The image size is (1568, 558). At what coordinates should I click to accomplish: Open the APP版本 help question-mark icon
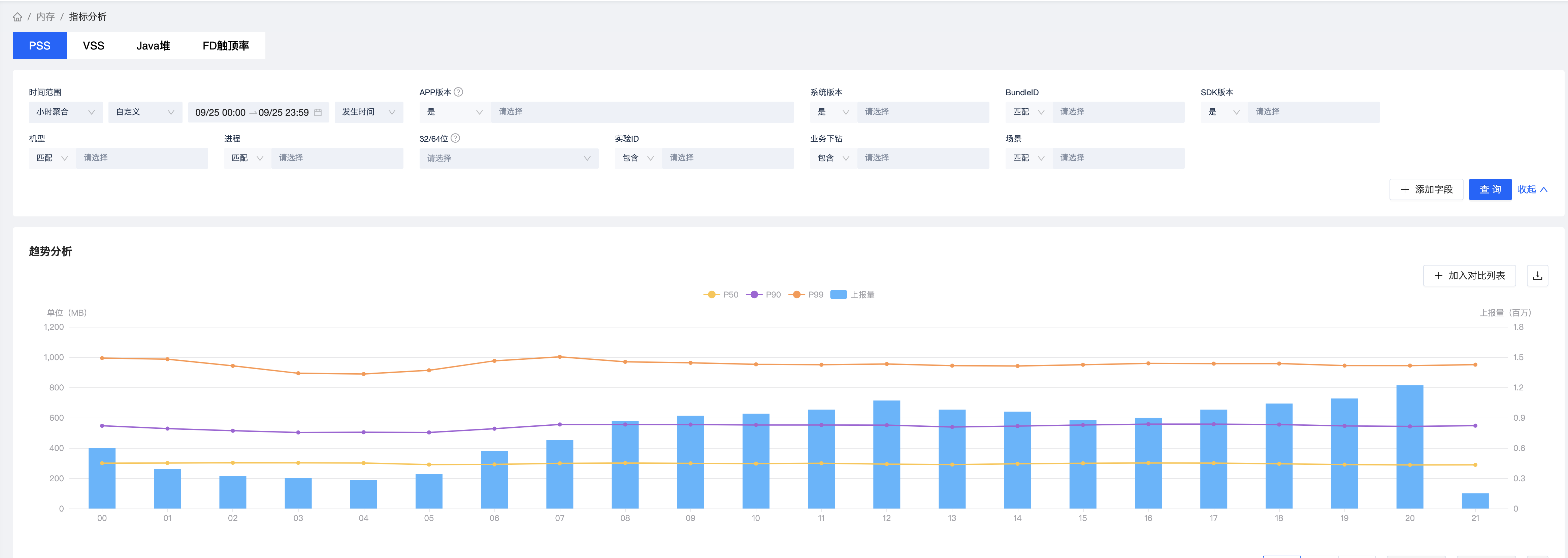click(458, 92)
